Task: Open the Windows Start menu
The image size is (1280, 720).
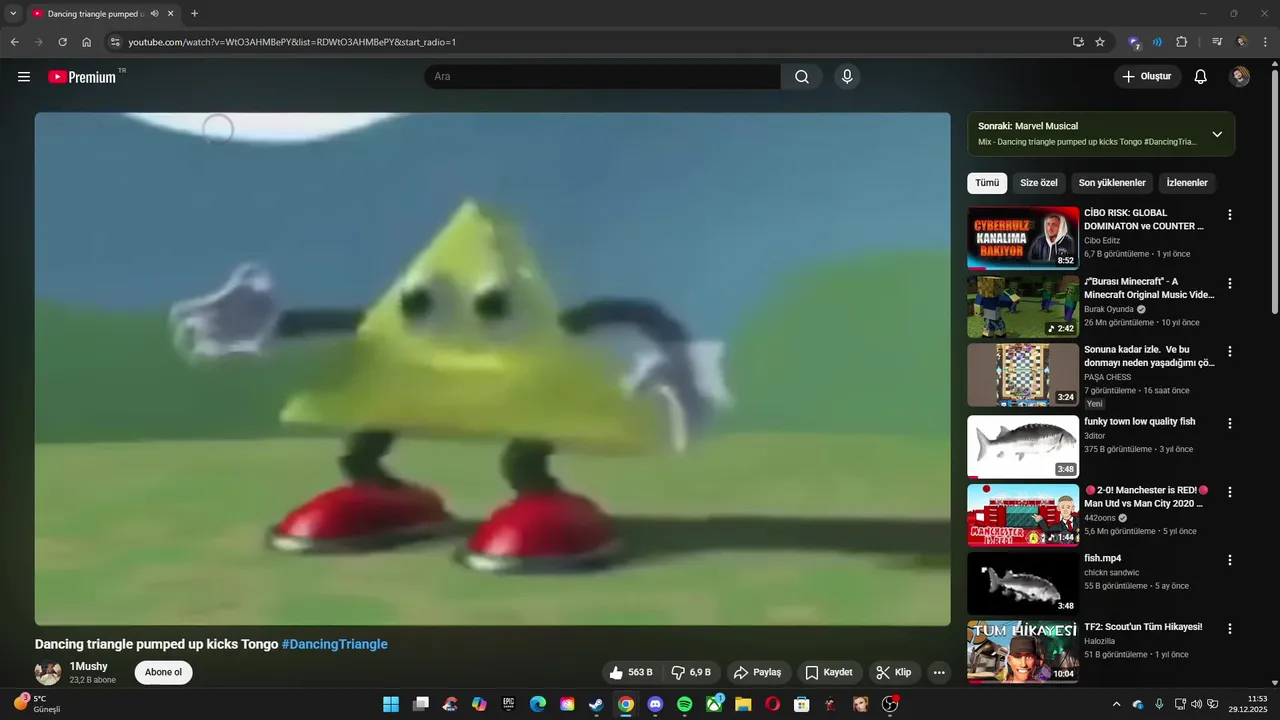Action: [x=391, y=704]
